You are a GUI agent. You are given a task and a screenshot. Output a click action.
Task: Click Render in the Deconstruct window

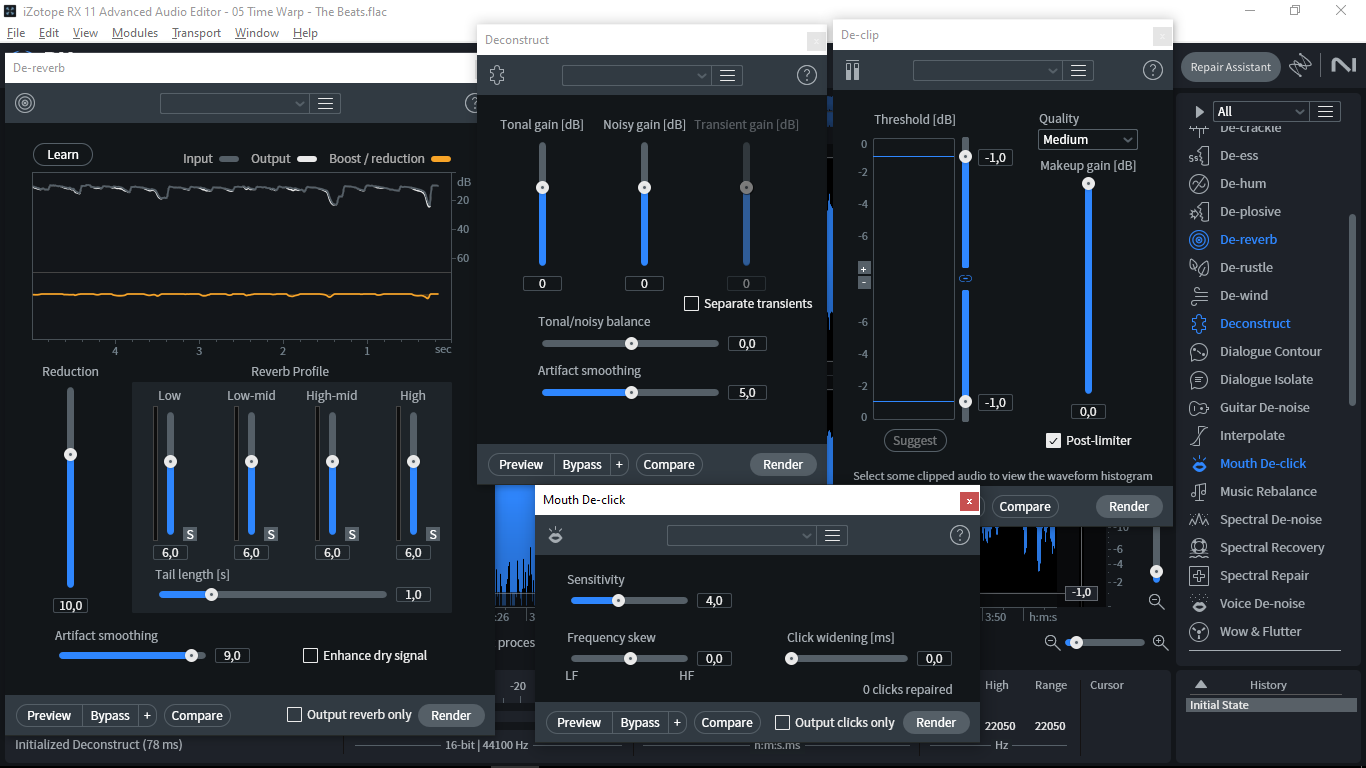point(783,464)
